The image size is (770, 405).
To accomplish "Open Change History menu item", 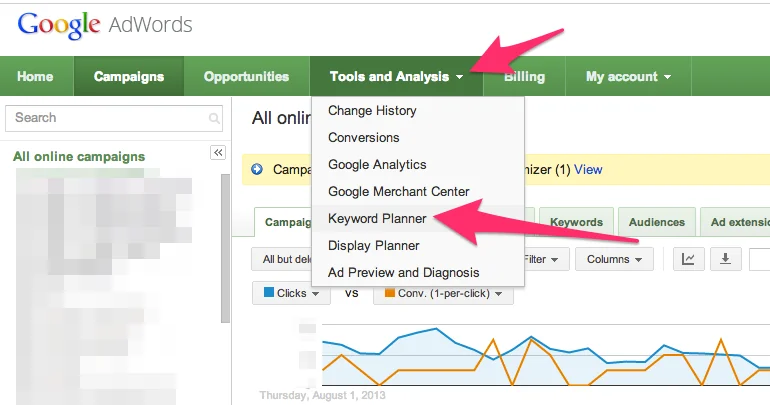I will (372, 110).
